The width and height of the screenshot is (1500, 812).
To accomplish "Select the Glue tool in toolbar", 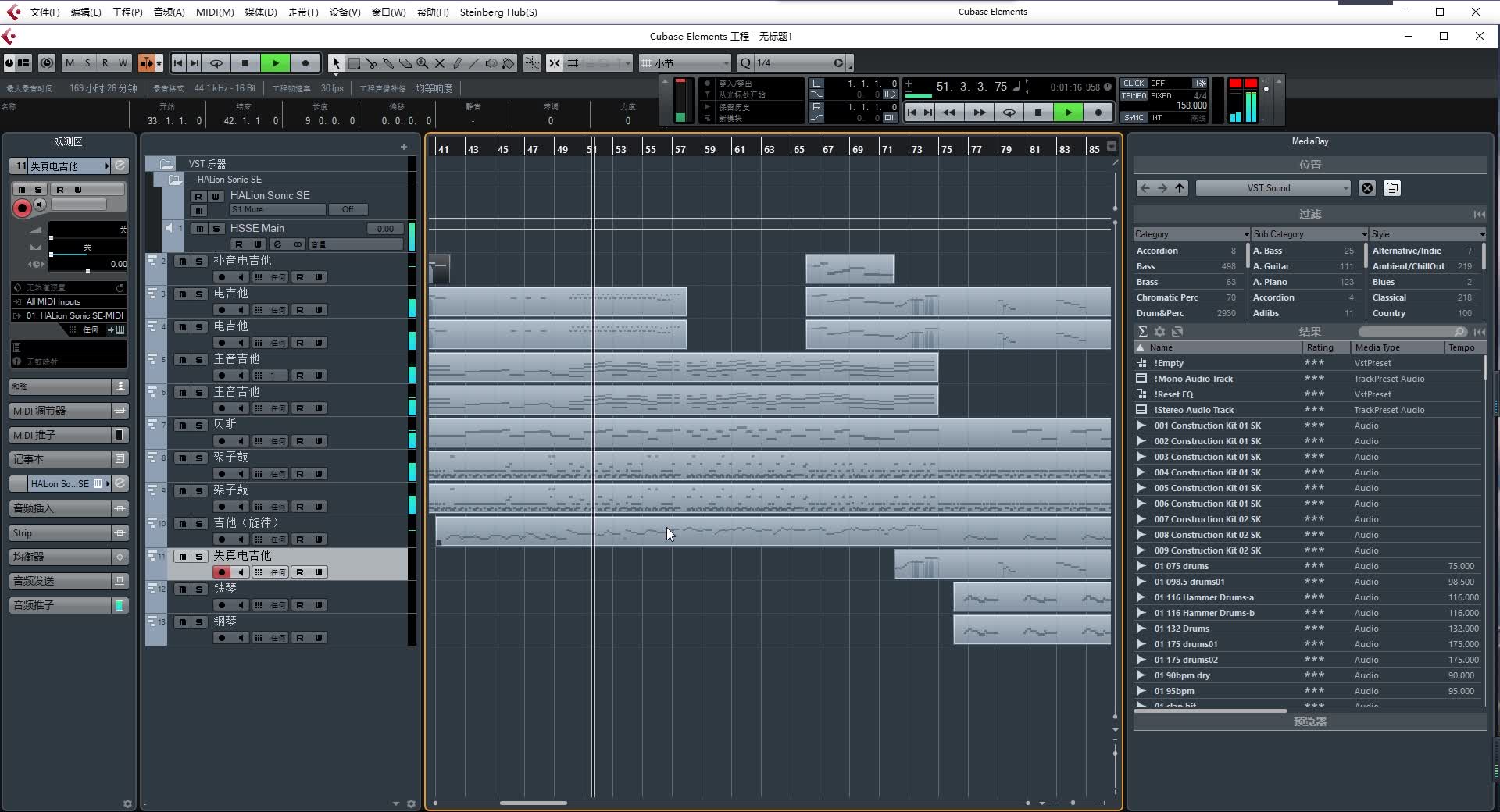I will pyautogui.click(x=388, y=63).
